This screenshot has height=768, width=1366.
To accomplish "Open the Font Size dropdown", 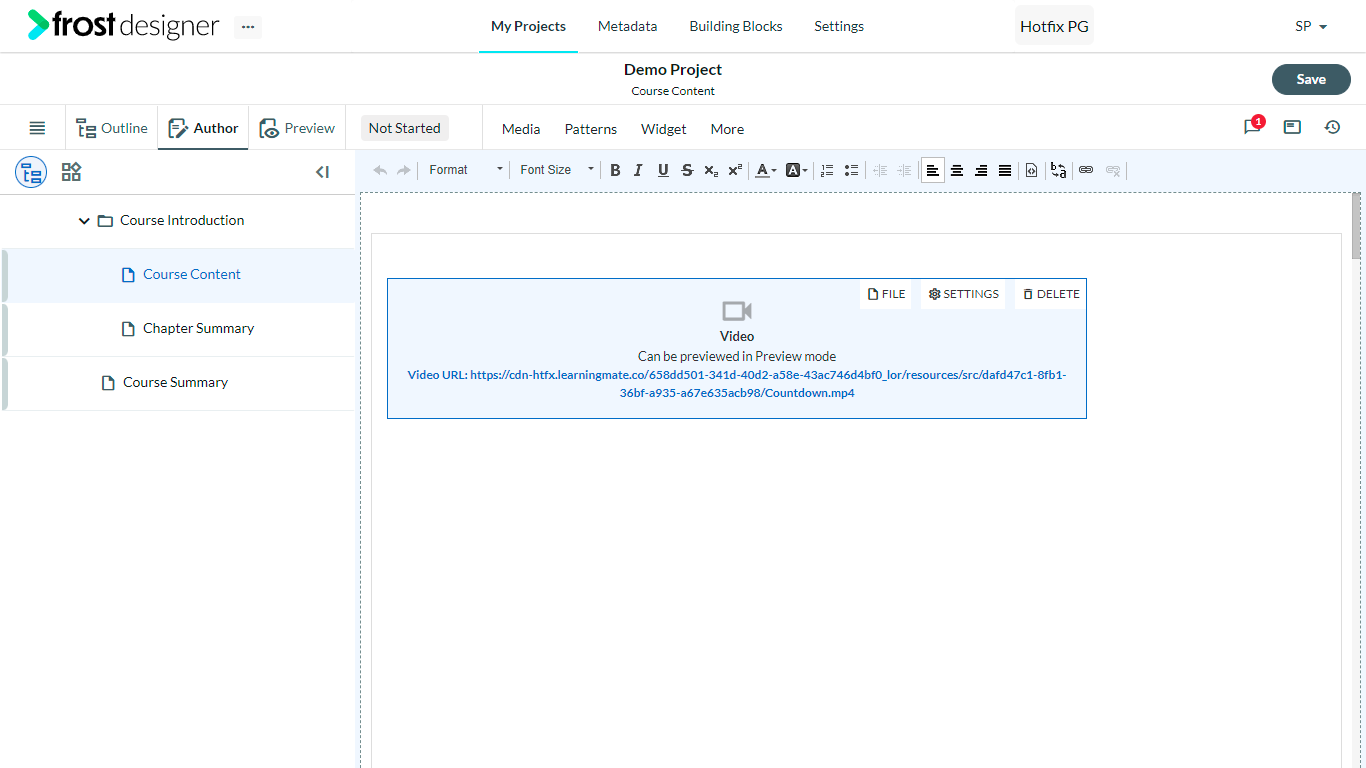I will point(557,170).
